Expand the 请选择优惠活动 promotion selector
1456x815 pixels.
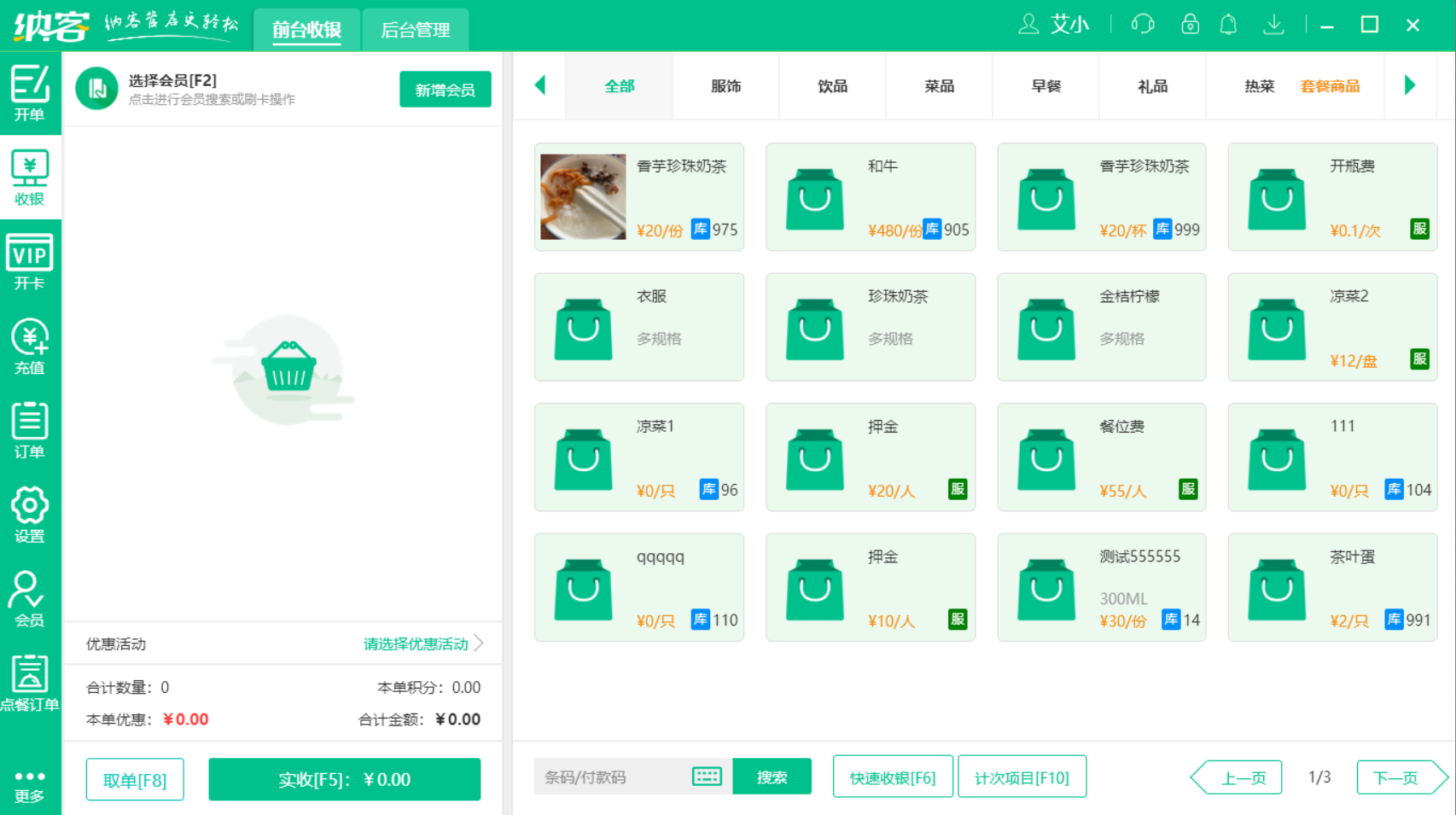(x=416, y=644)
